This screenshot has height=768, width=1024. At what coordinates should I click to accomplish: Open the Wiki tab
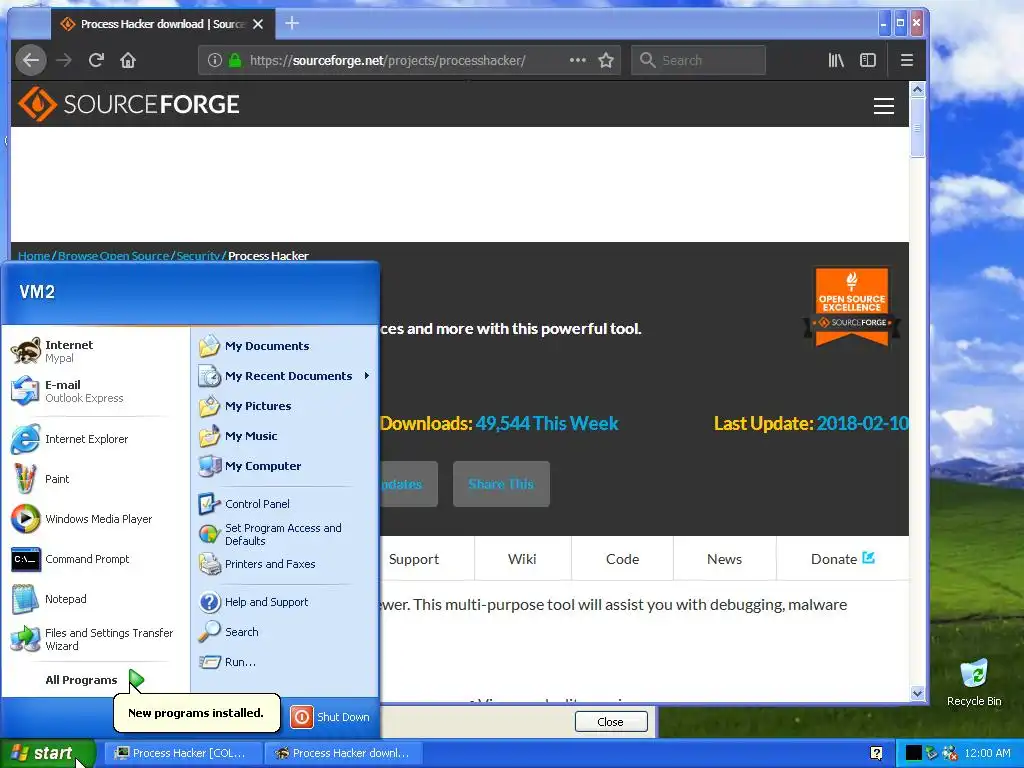(522, 559)
